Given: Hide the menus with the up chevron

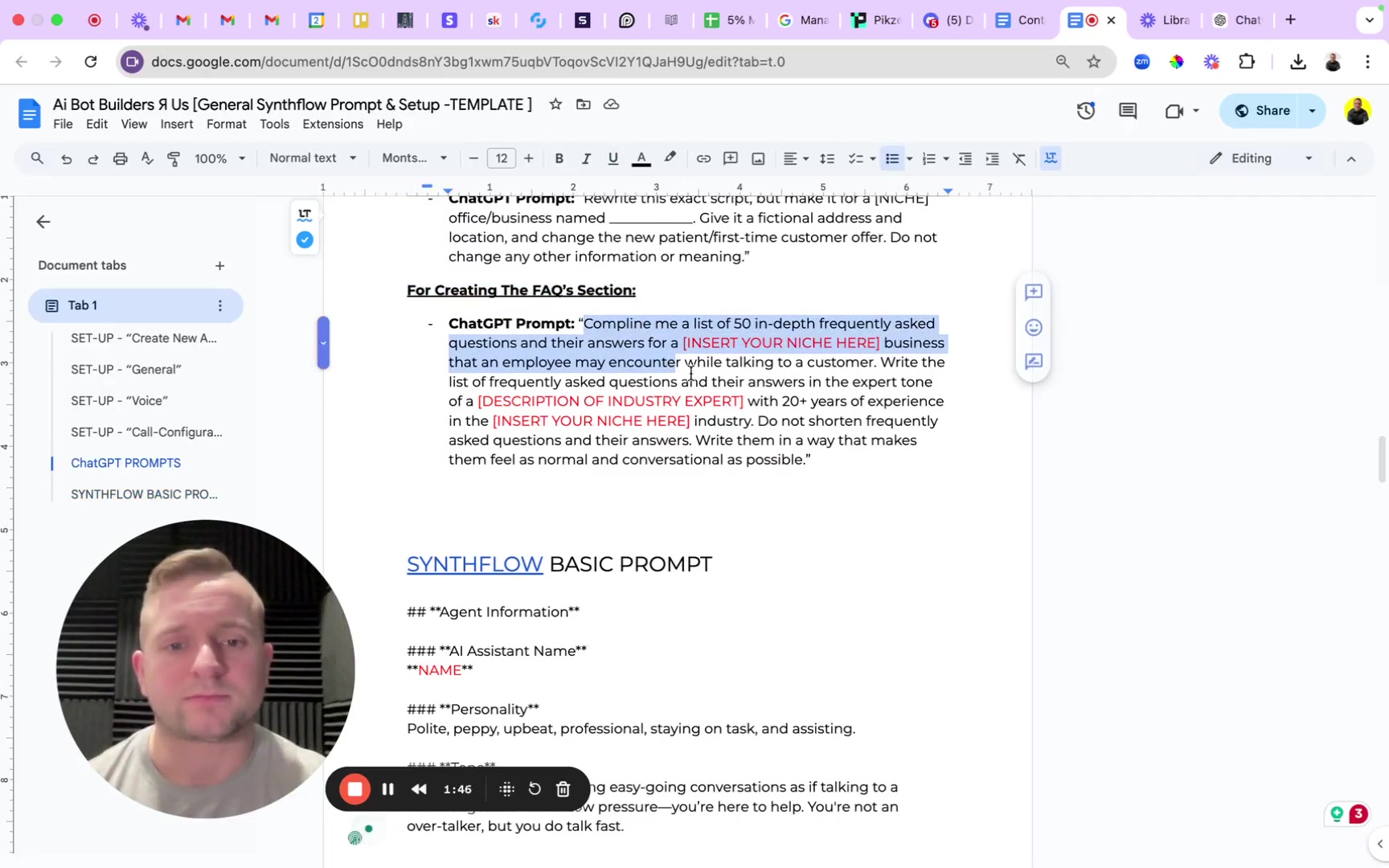Looking at the screenshot, I should point(1351,159).
